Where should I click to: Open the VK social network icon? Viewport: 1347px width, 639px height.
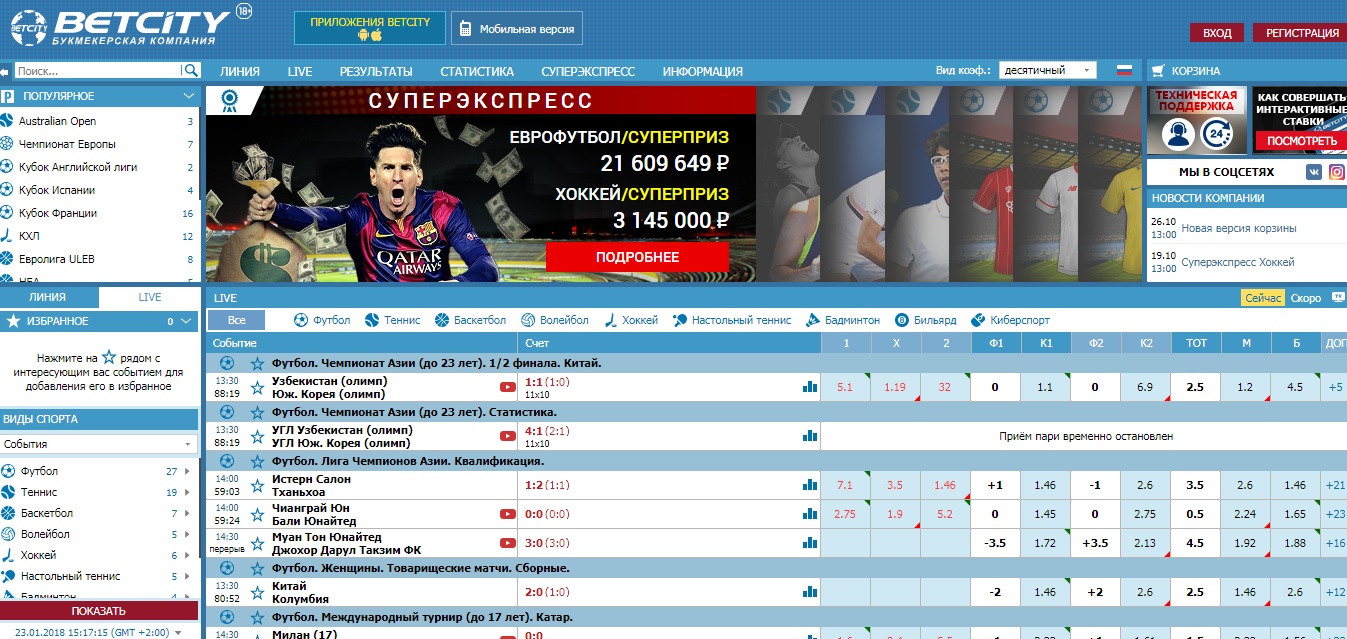(x=1314, y=172)
